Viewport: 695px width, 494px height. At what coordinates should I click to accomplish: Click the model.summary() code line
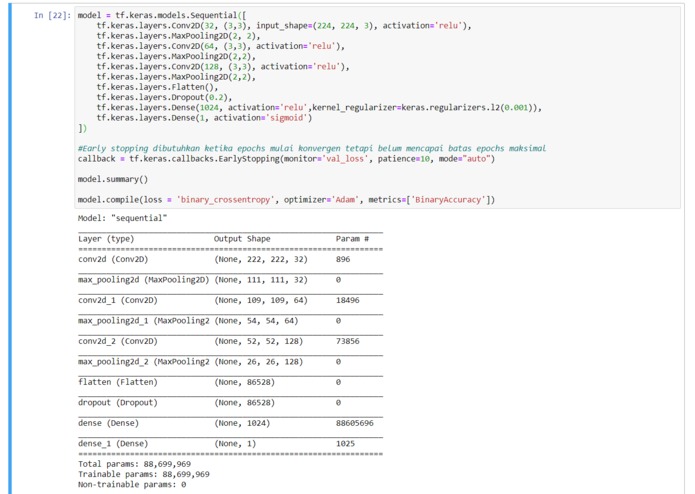[x=113, y=179]
